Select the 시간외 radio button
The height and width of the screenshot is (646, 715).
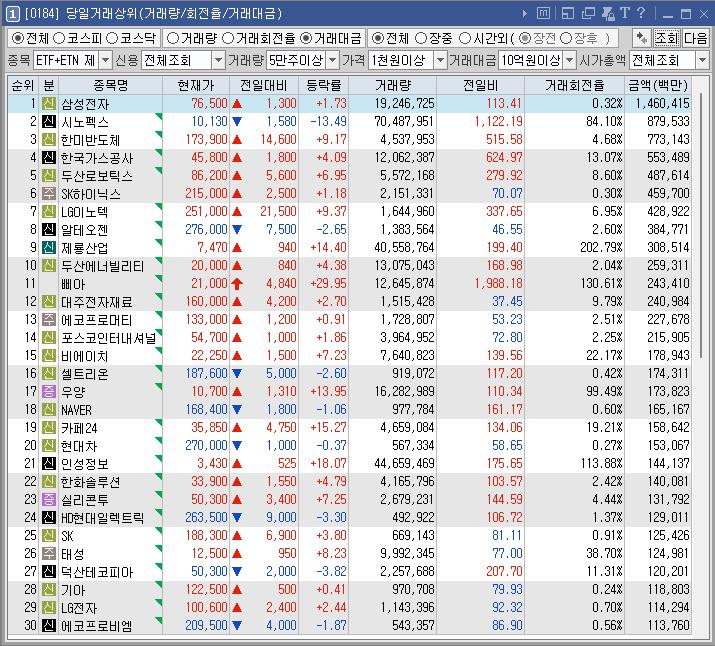(x=465, y=38)
